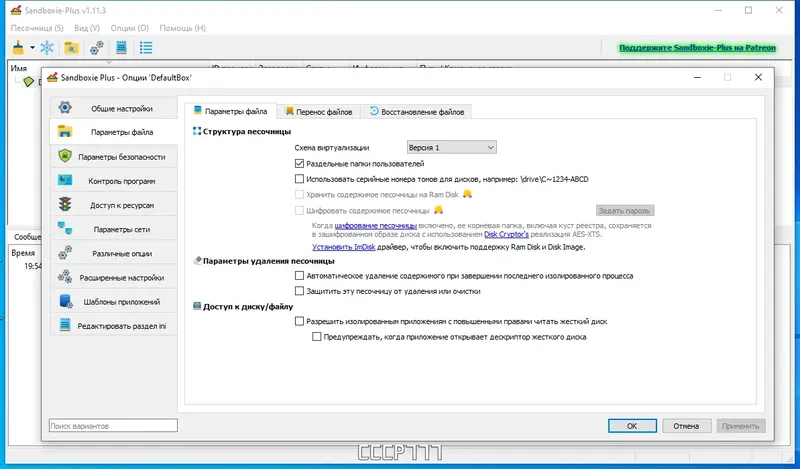Check Защитить эту песочницу от удаления
This screenshot has width=800, height=469.
pyautogui.click(x=299, y=291)
